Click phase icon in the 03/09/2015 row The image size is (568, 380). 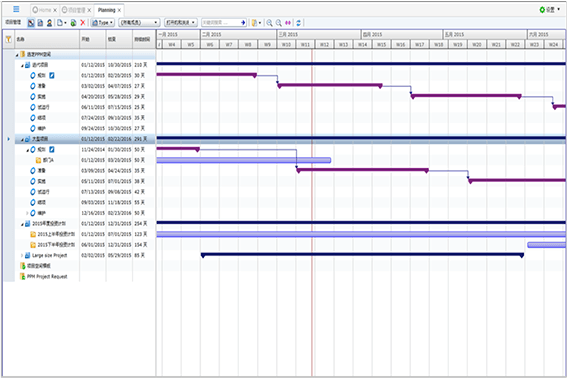(x=33, y=171)
